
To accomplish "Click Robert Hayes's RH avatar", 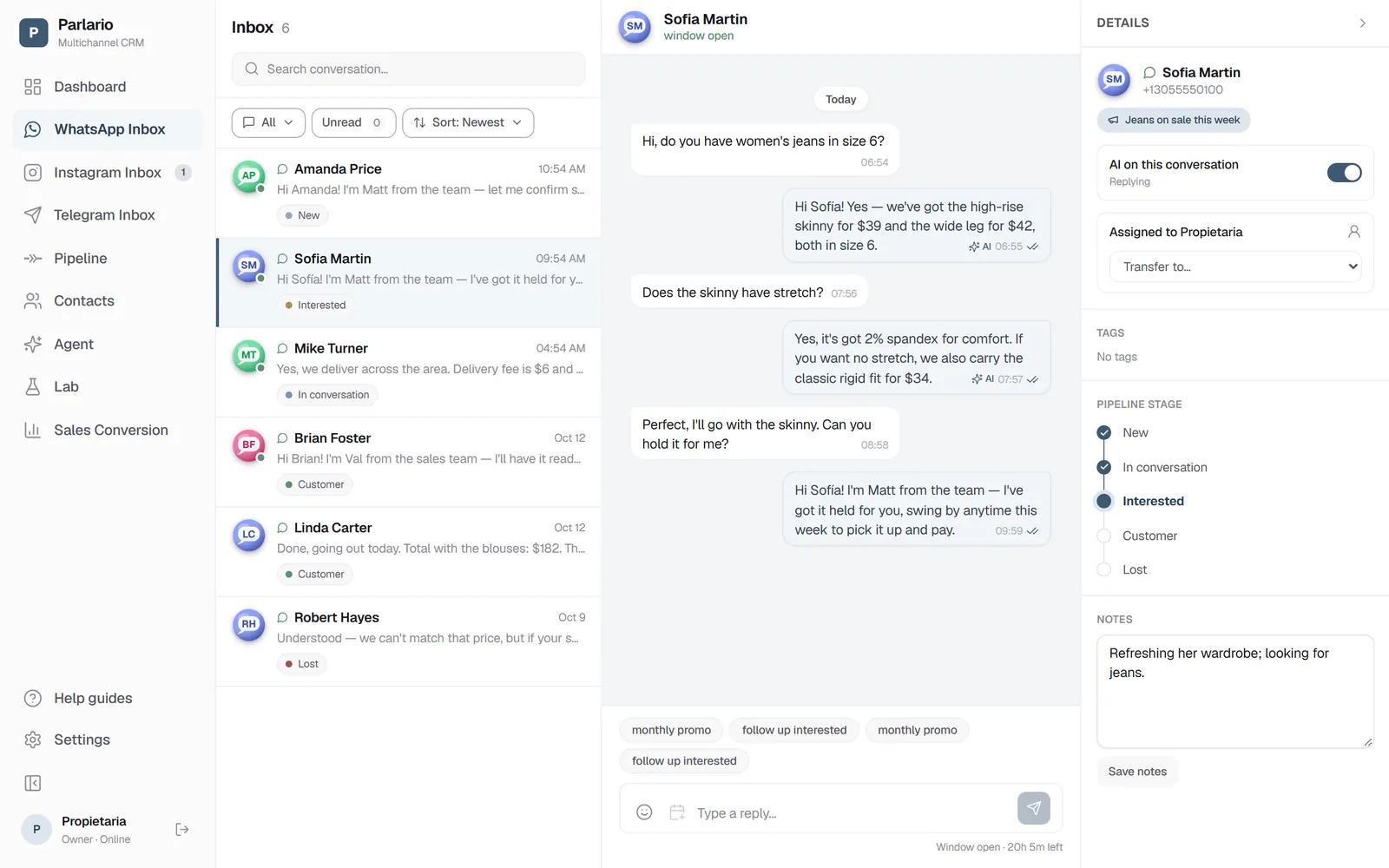I will [x=249, y=625].
